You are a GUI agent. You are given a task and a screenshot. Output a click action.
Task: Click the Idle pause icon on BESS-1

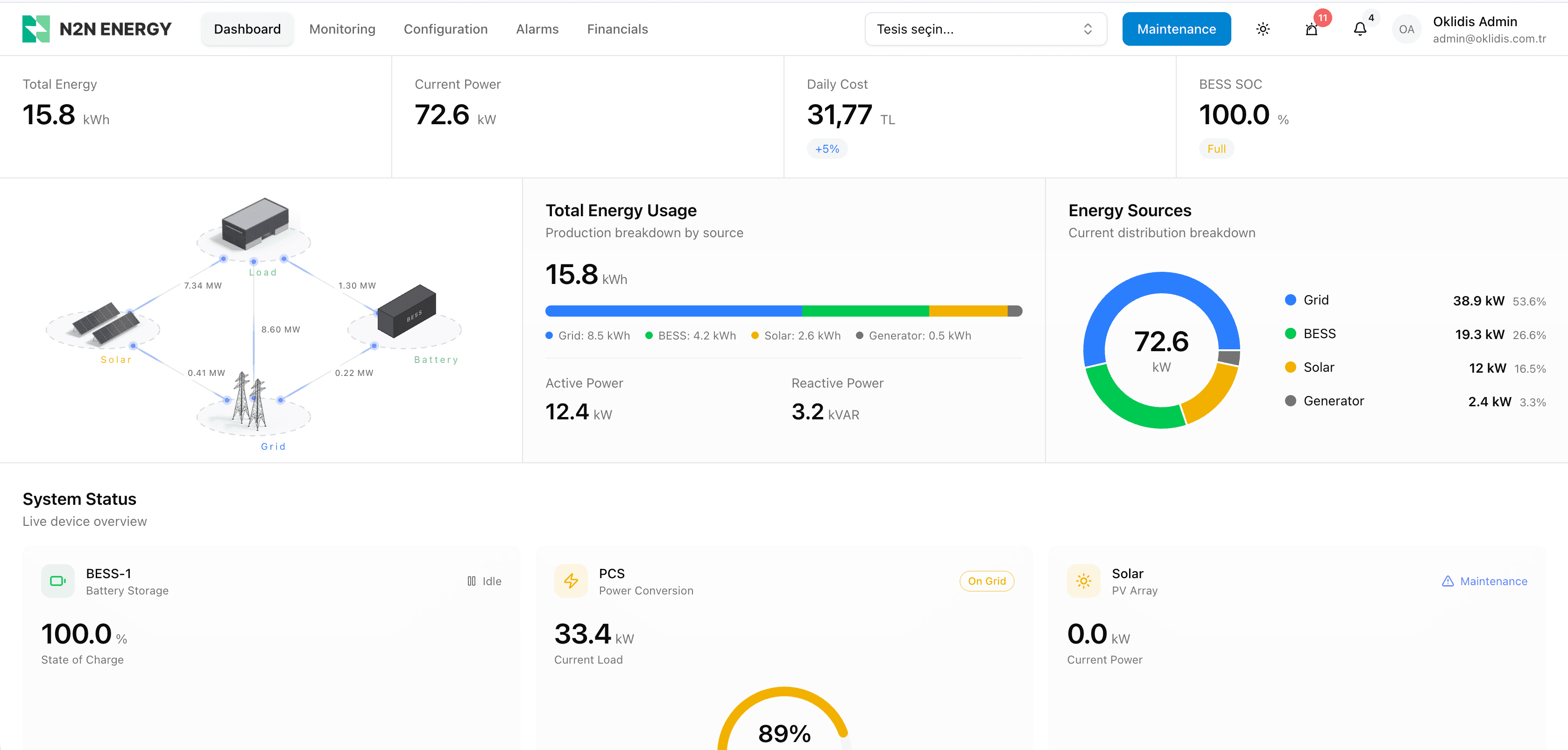pos(471,581)
